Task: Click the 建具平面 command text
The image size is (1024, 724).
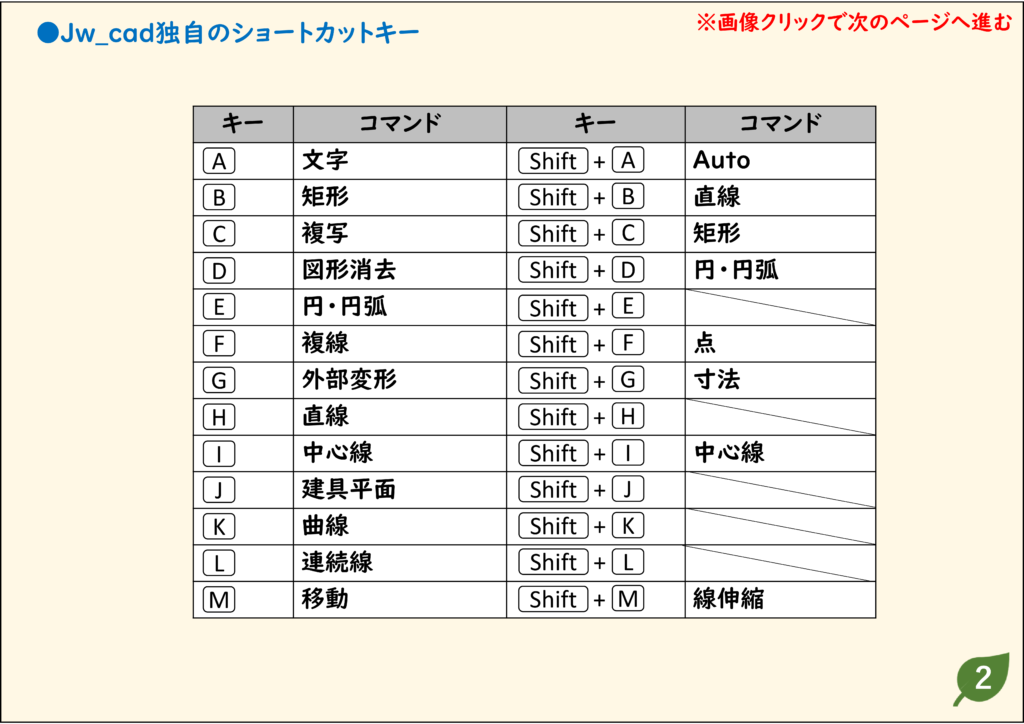Action: click(x=349, y=489)
